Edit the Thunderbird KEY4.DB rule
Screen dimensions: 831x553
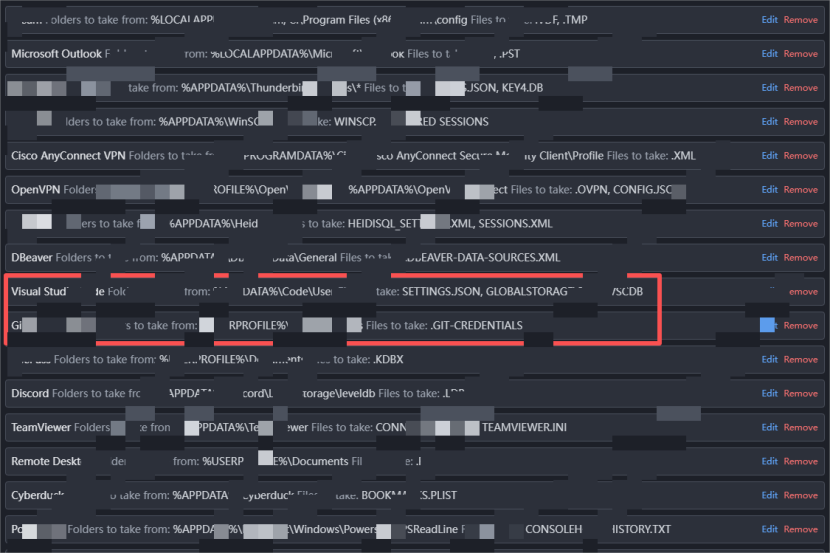(769, 88)
